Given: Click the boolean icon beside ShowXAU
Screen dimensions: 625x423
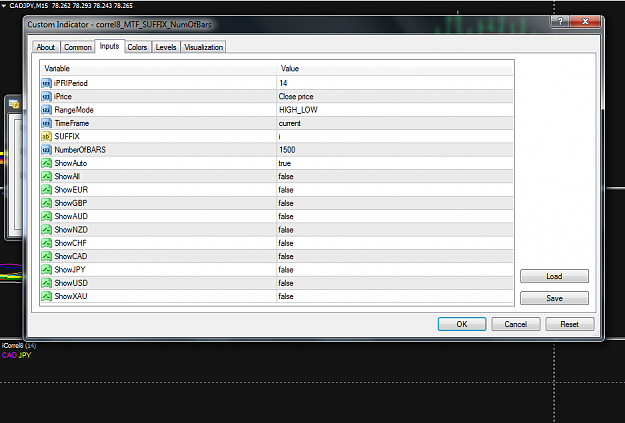Looking at the screenshot, I should pos(47,296).
